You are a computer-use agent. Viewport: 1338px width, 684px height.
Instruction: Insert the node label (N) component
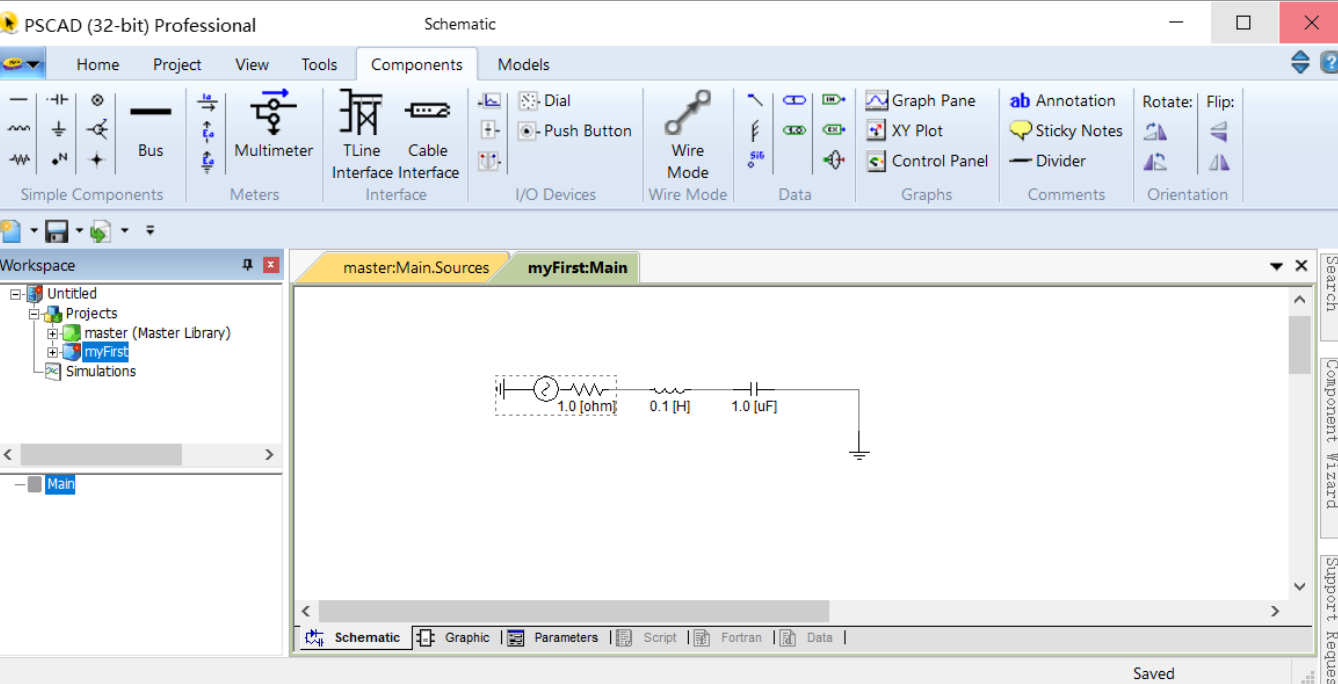point(58,159)
